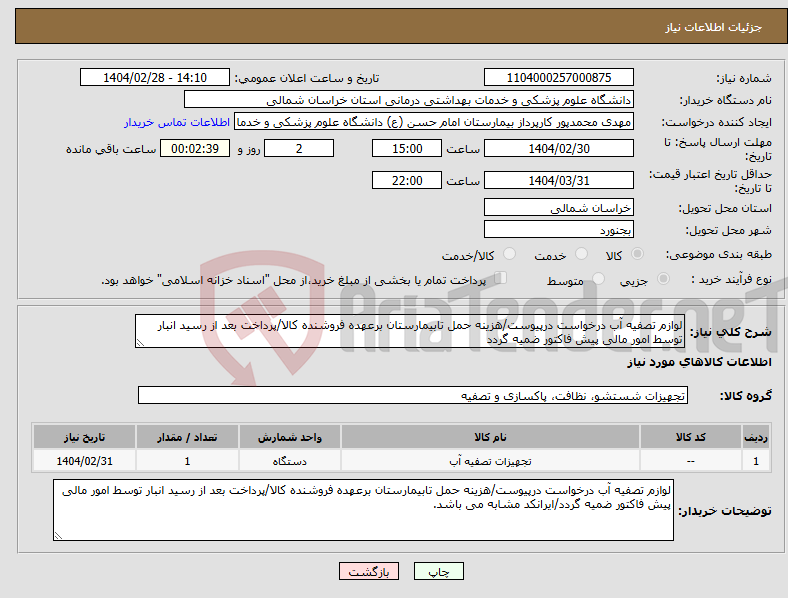Click the validity time field 22:00
Screen dimensions: 788x598
(407, 180)
